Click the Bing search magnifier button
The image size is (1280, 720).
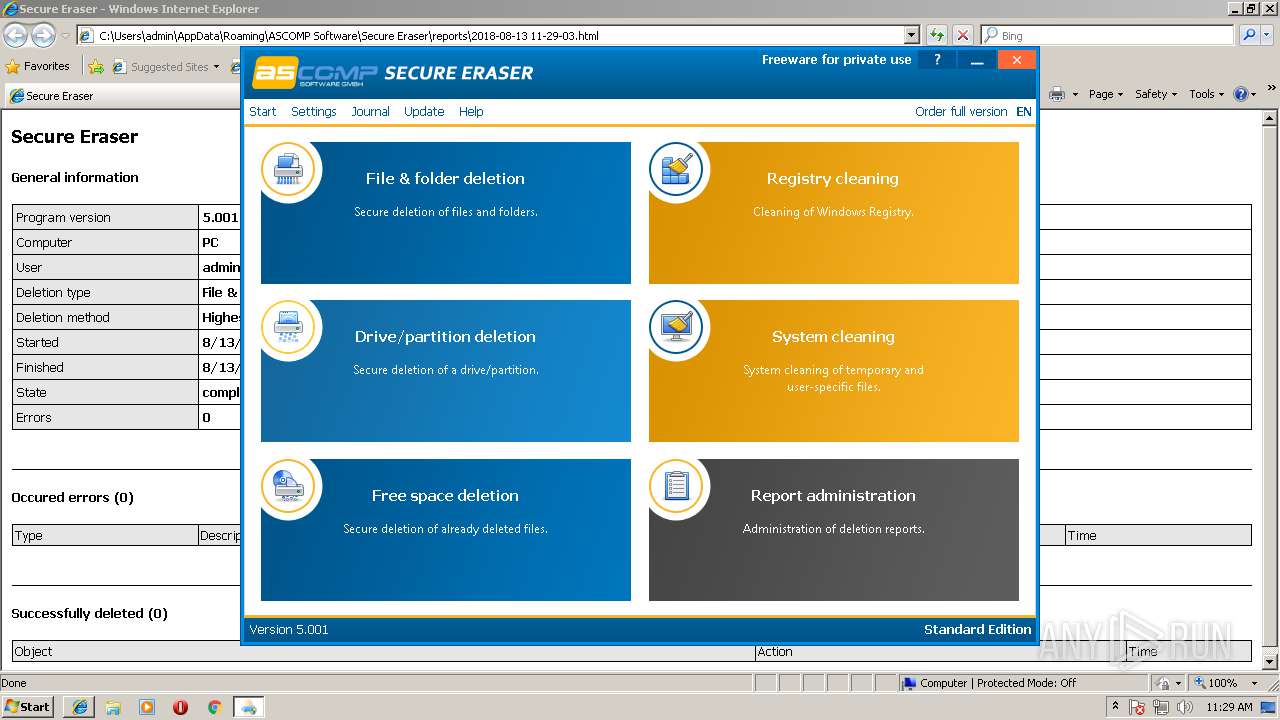pos(1248,35)
